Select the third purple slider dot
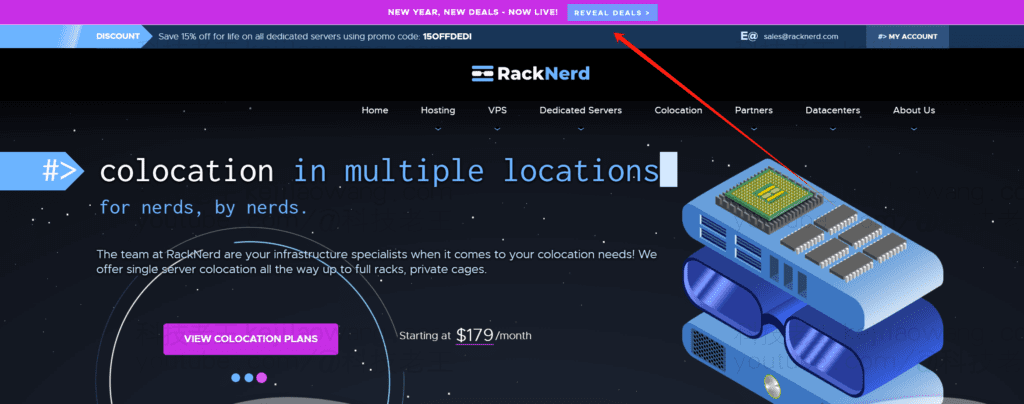This screenshot has height=404, width=1024. point(261,377)
